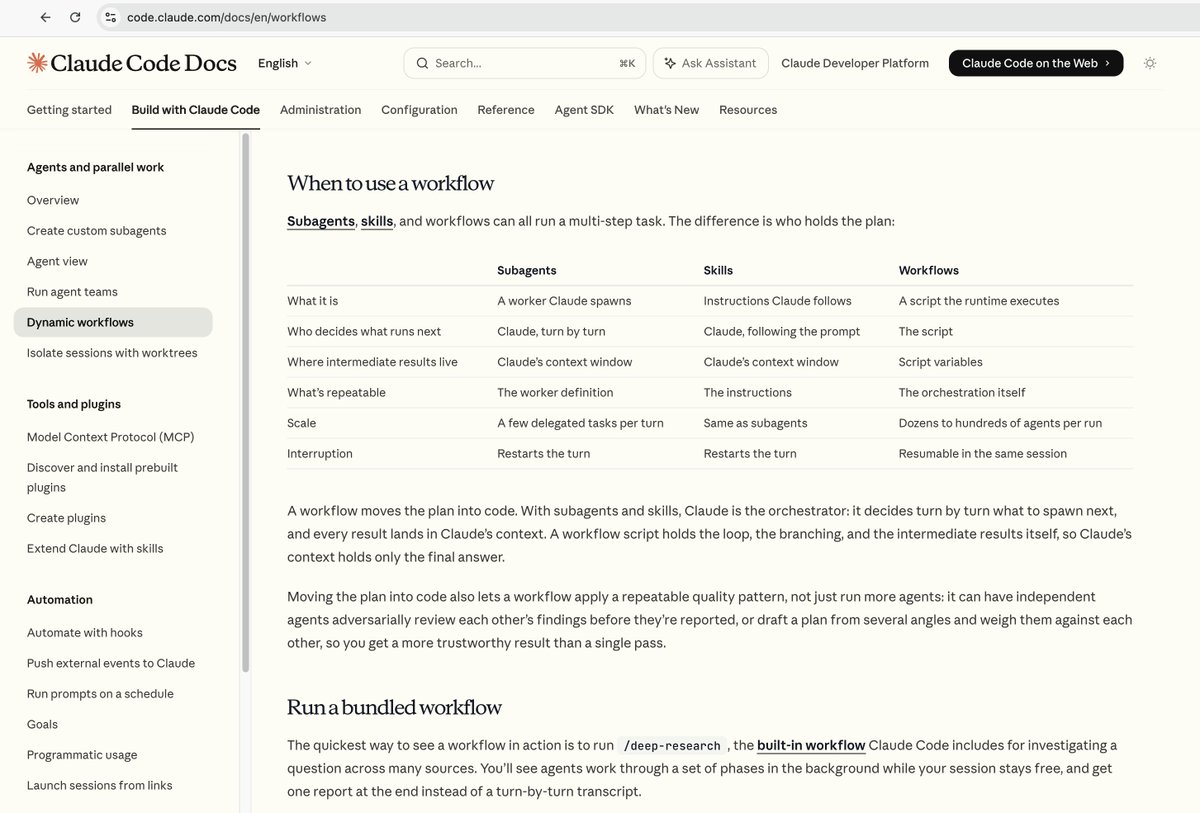Click the Workflows column header
The height and width of the screenshot is (813, 1200).
point(929,270)
